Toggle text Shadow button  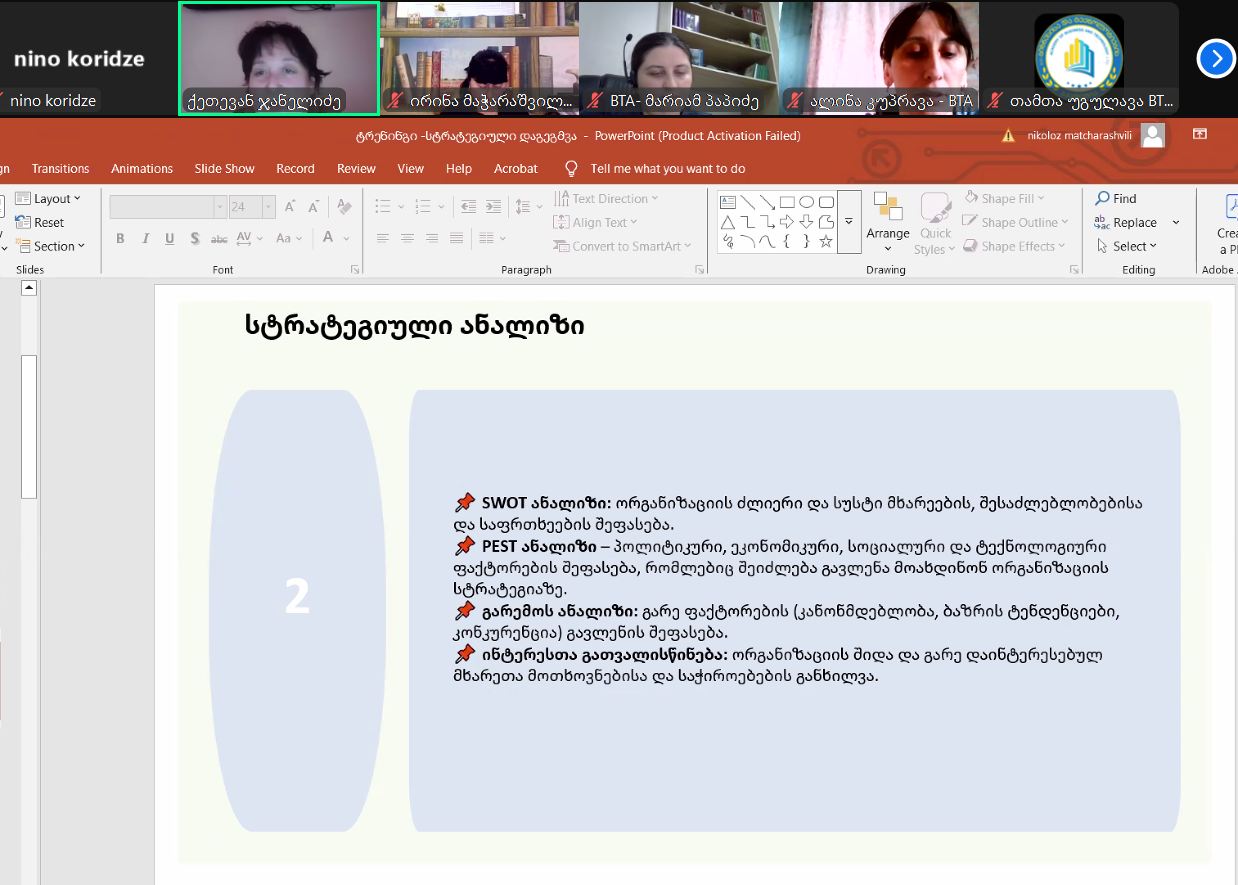point(194,238)
